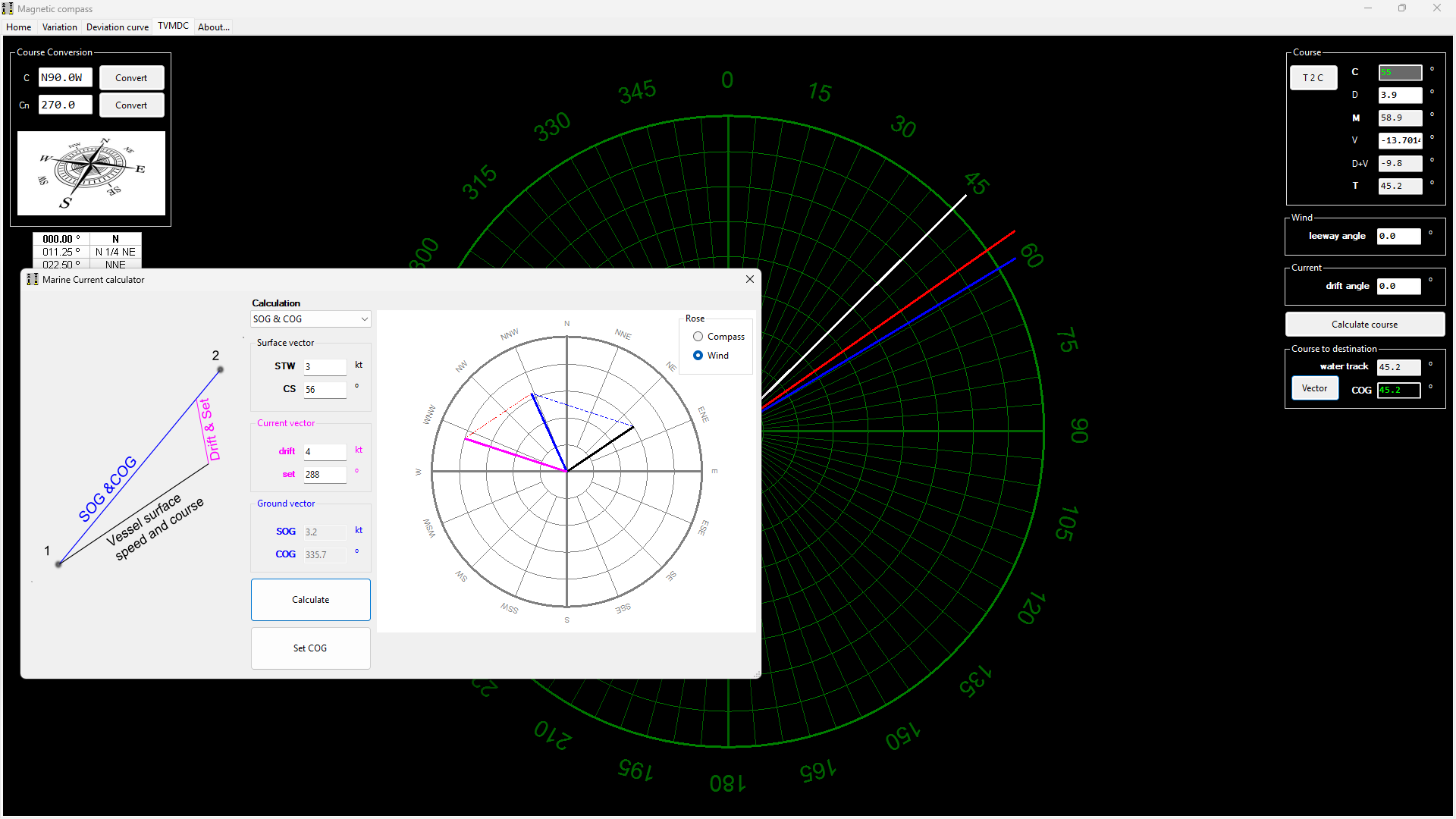Open the Variation menu
Viewport: 1456px width, 819px height.
(x=59, y=27)
